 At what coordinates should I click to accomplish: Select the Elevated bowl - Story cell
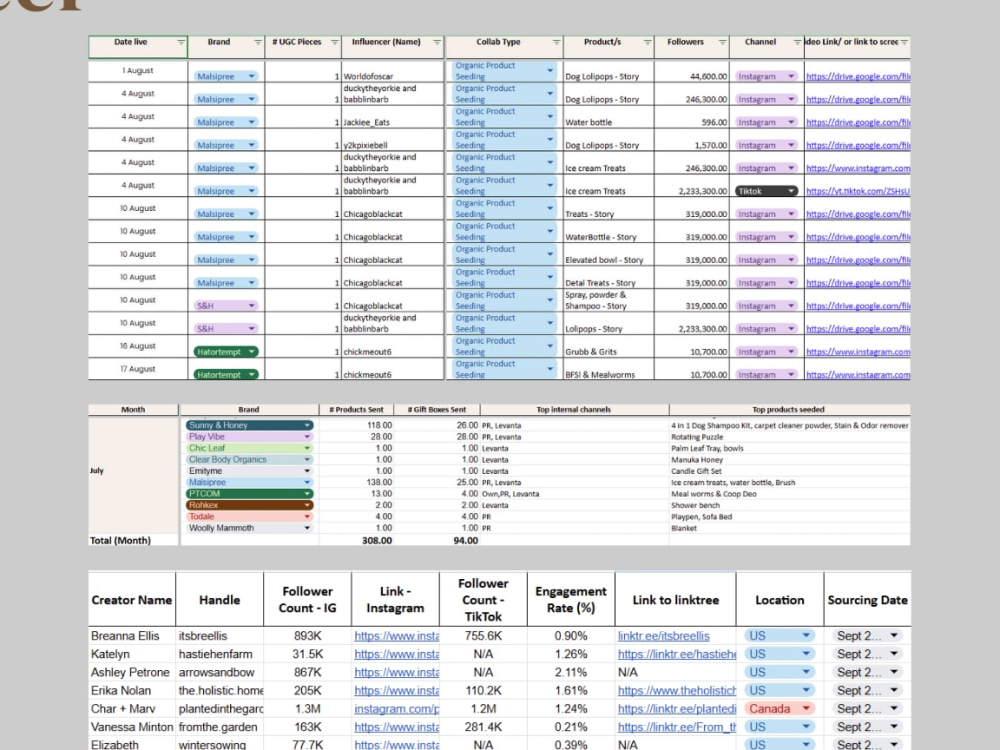(x=608, y=255)
